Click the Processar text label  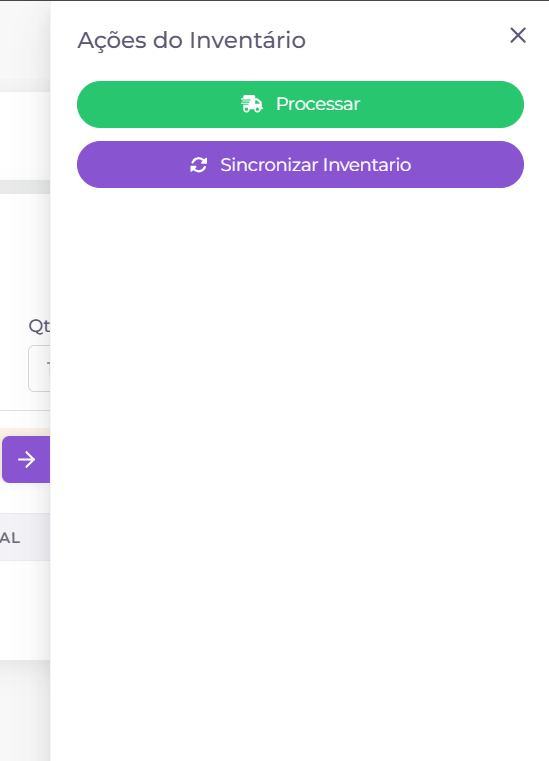click(318, 104)
